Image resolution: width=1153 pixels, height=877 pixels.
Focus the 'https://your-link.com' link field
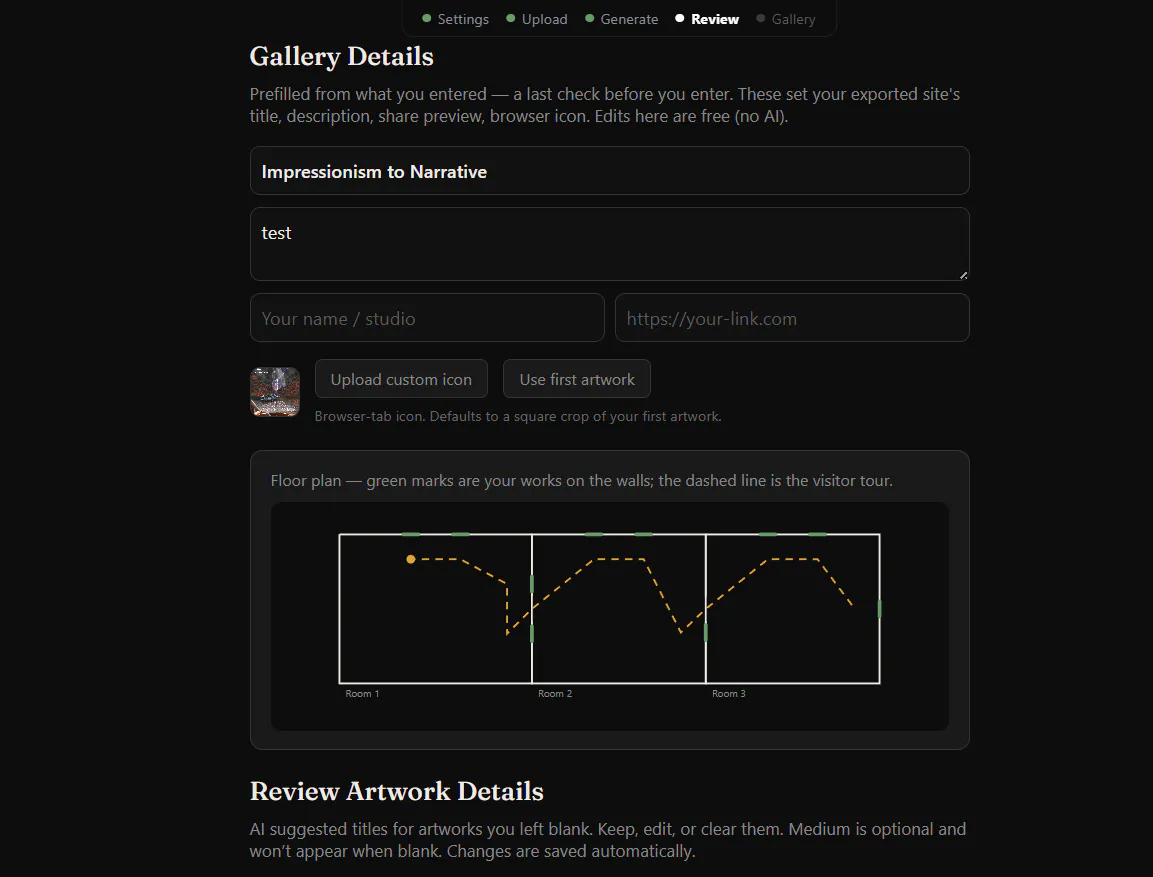coord(792,318)
